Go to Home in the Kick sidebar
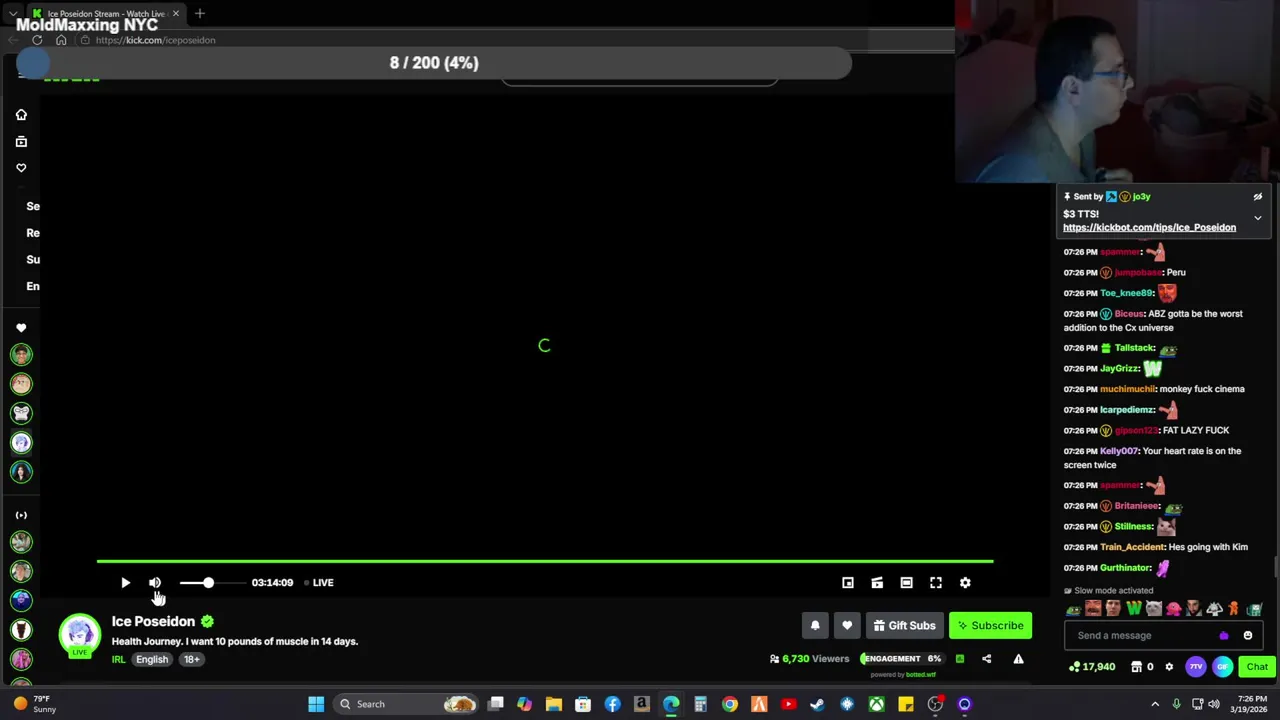 click(x=21, y=115)
